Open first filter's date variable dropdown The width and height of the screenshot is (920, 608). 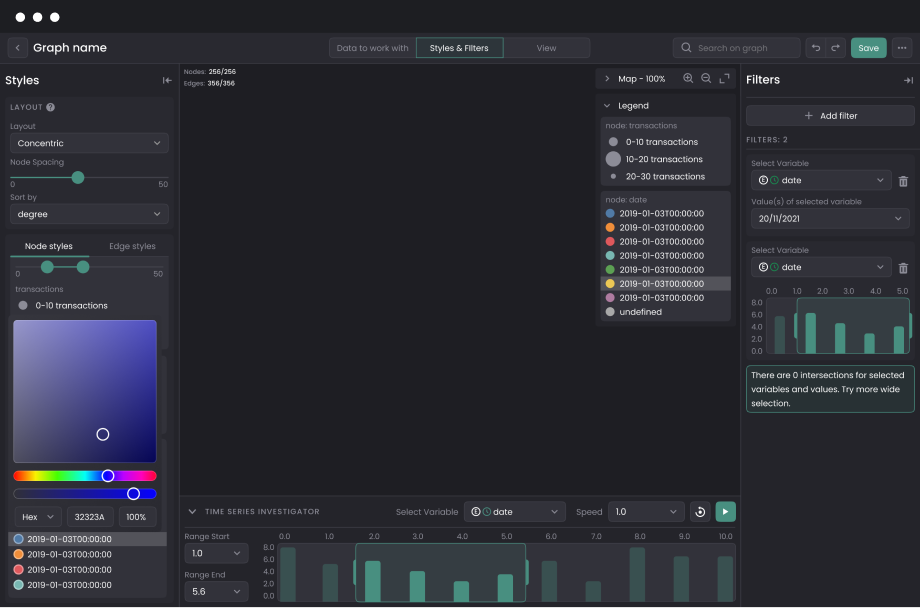(x=821, y=180)
